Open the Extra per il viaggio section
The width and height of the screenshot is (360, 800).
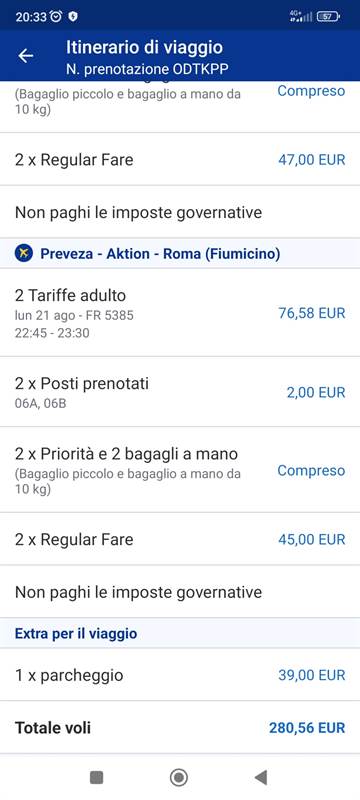(x=180, y=634)
